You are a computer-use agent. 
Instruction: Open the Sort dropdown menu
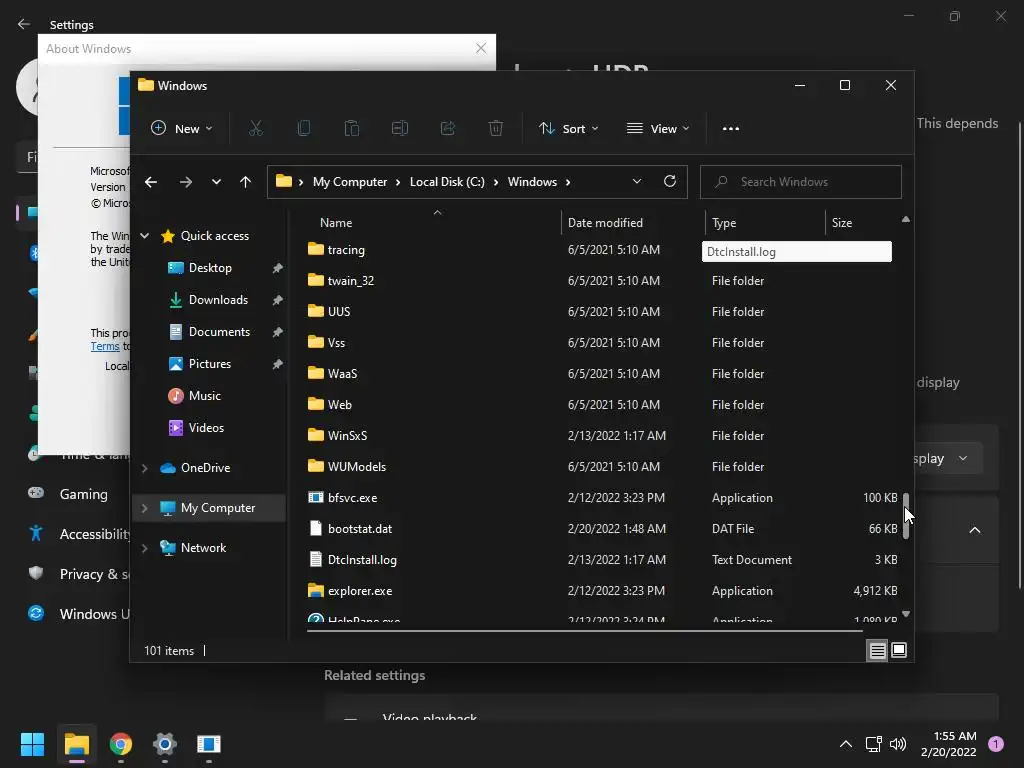click(x=569, y=129)
